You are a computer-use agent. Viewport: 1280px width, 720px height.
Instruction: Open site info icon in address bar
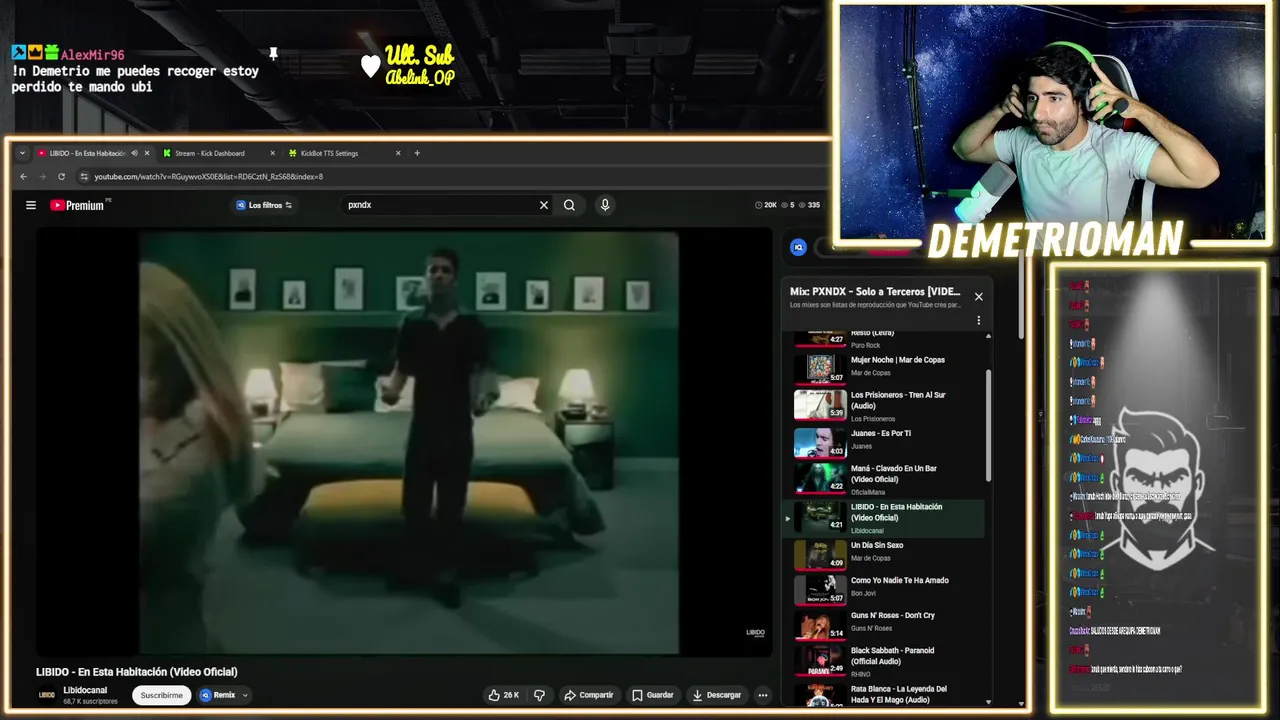[x=84, y=177]
